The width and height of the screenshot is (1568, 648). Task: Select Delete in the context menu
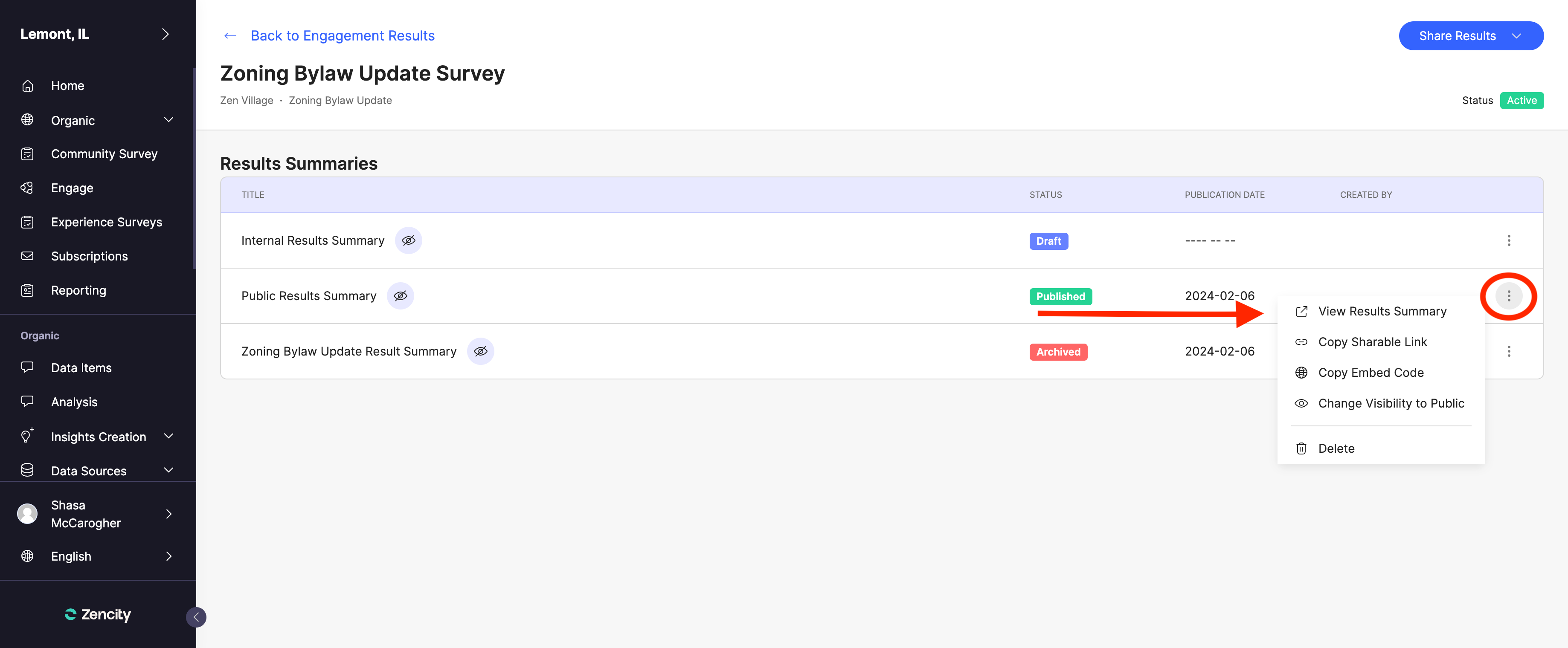coord(1336,448)
